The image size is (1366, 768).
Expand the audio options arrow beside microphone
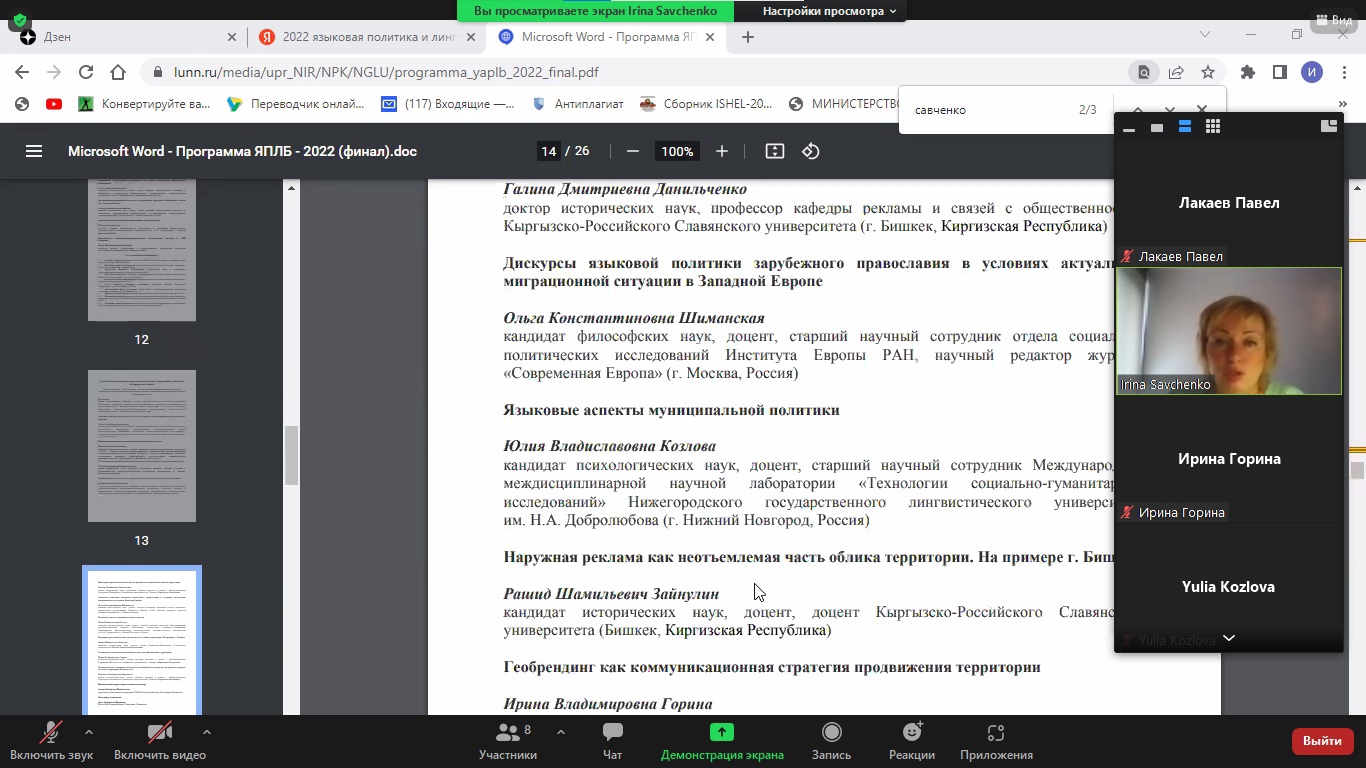coord(90,732)
